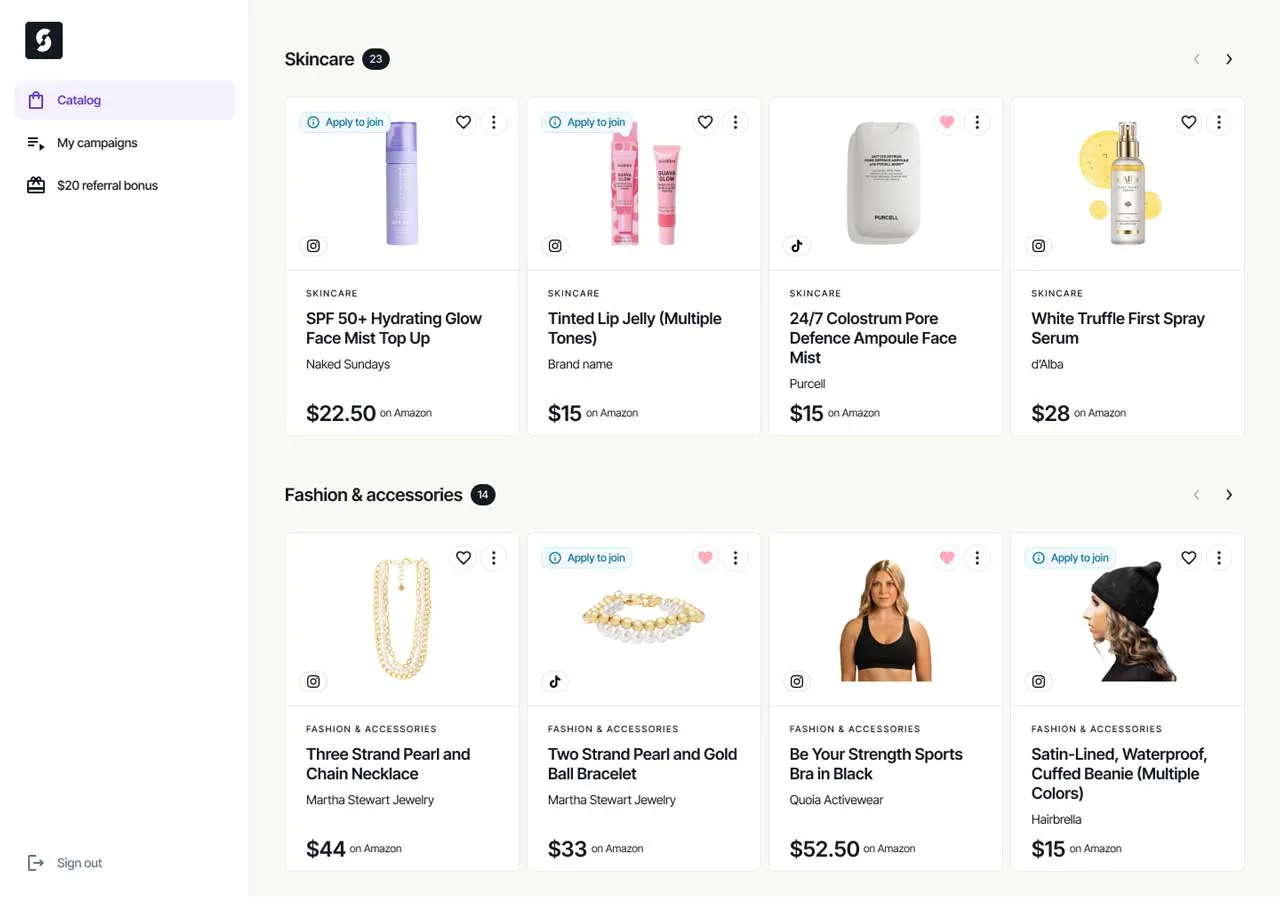This screenshot has height=914, width=1280.
Task: Open the Three Strand Pearl Necklace product image
Action: point(401,617)
